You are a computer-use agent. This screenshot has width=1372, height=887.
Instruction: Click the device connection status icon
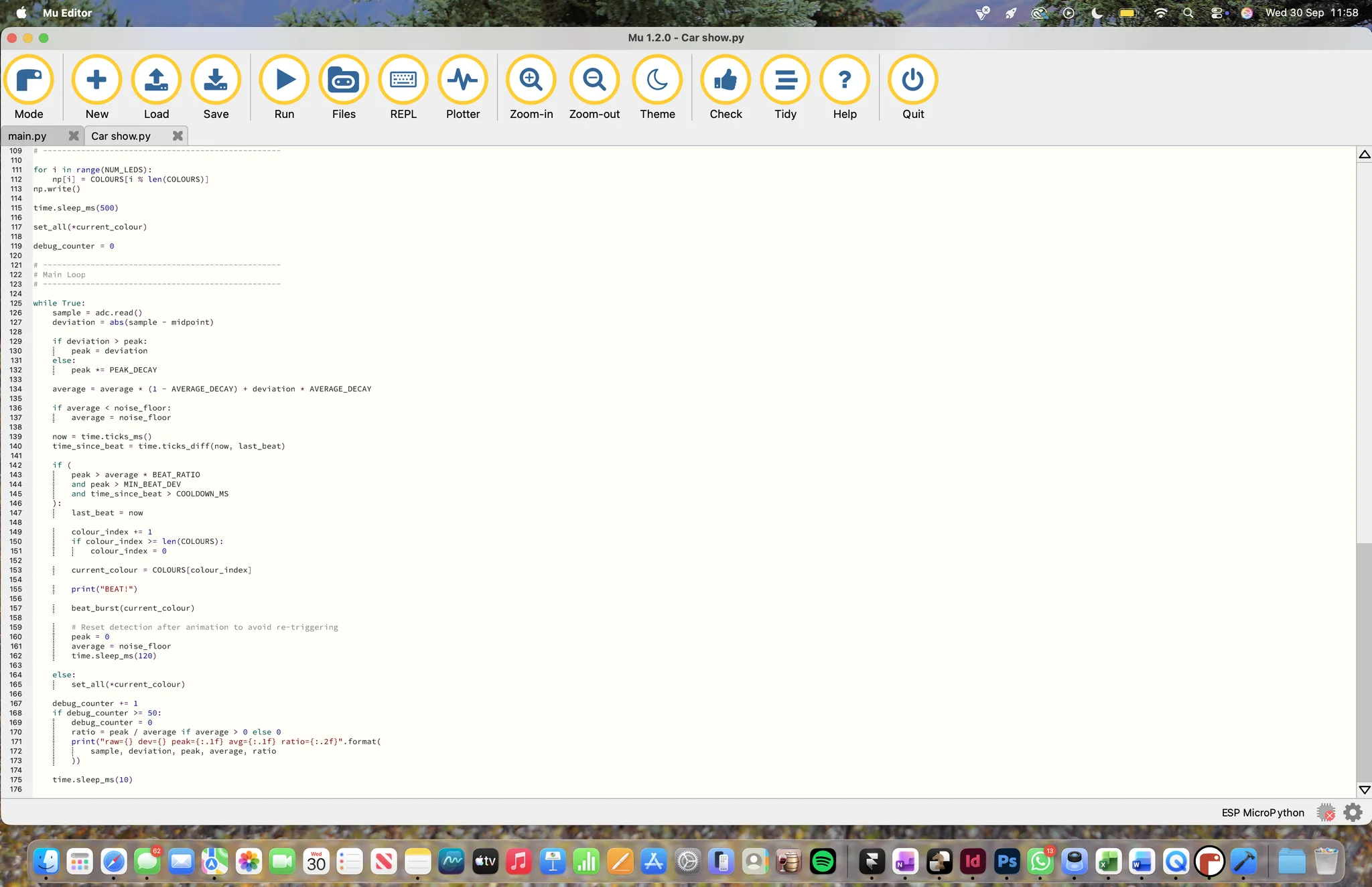click(x=1326, y=813)
